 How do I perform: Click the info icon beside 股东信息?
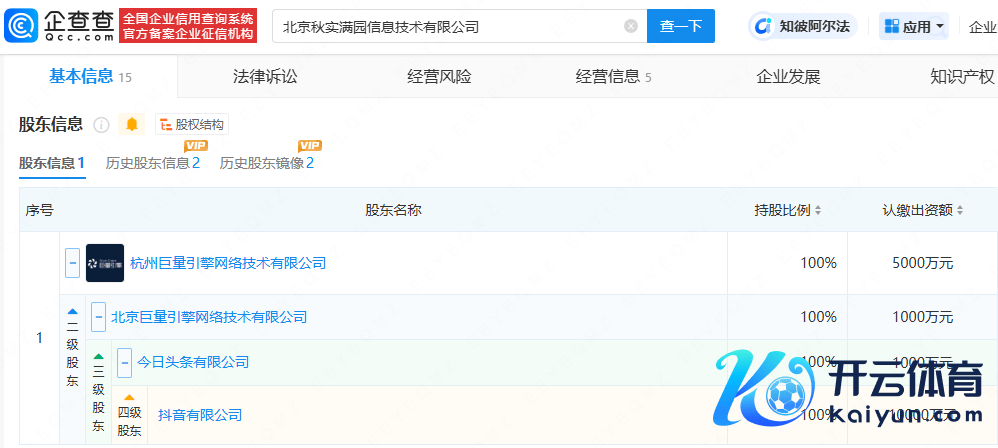point(101,125)
